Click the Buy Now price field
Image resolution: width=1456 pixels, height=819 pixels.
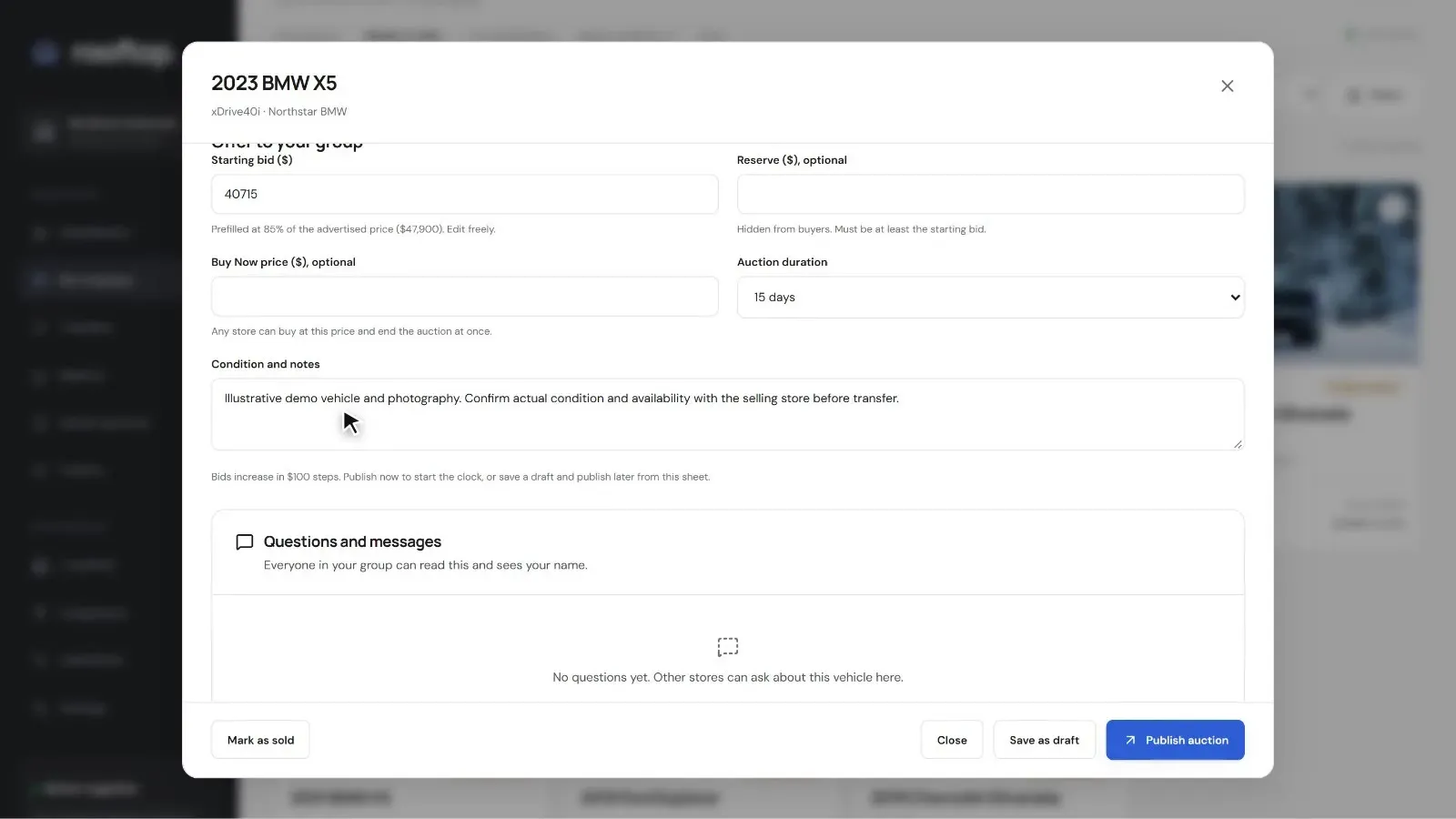coord(464,297)
